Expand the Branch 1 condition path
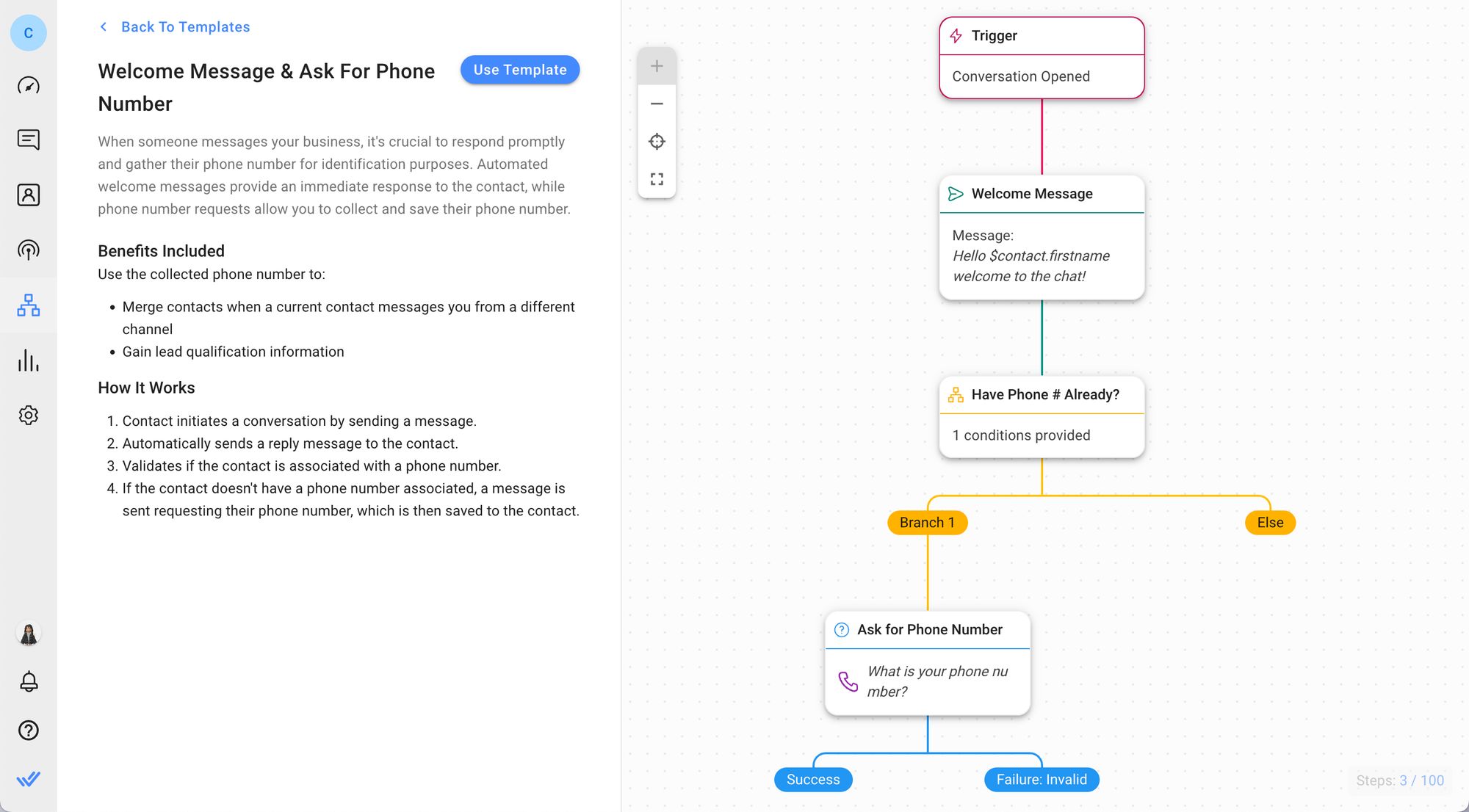1469x812 pixels. (x=927, y=522)
